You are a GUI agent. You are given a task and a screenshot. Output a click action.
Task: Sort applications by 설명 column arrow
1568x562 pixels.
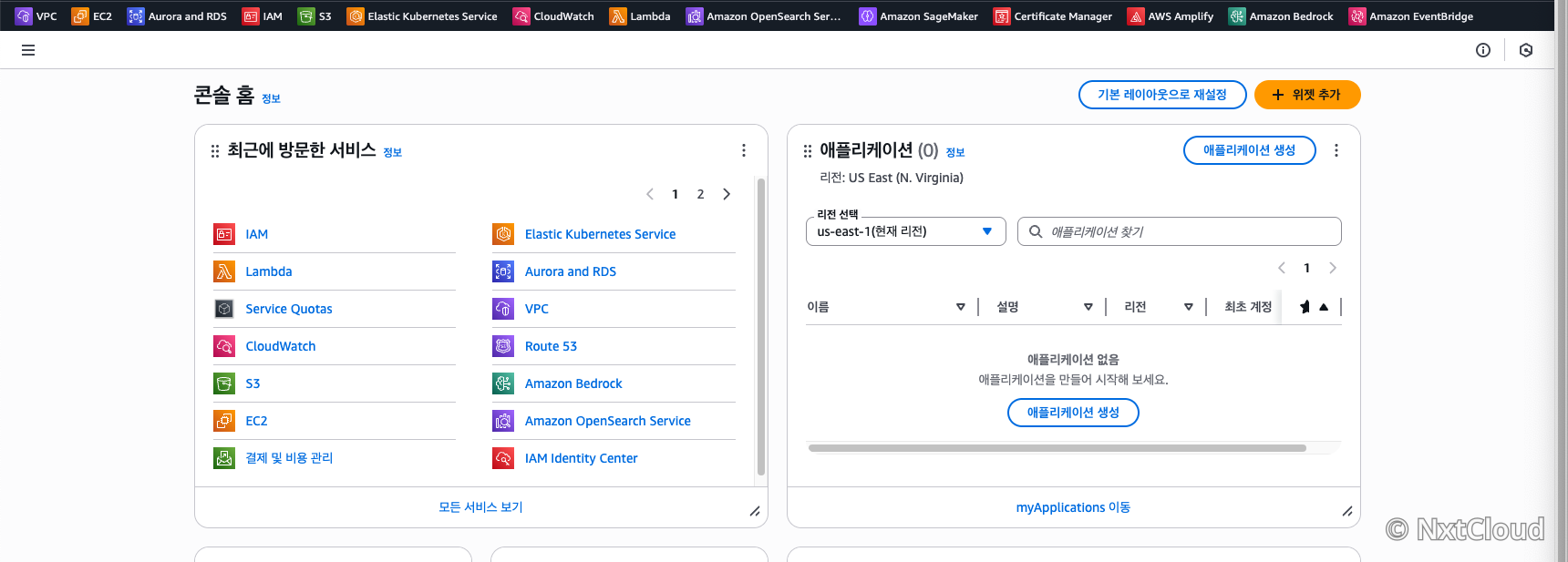pos(1088,307)
